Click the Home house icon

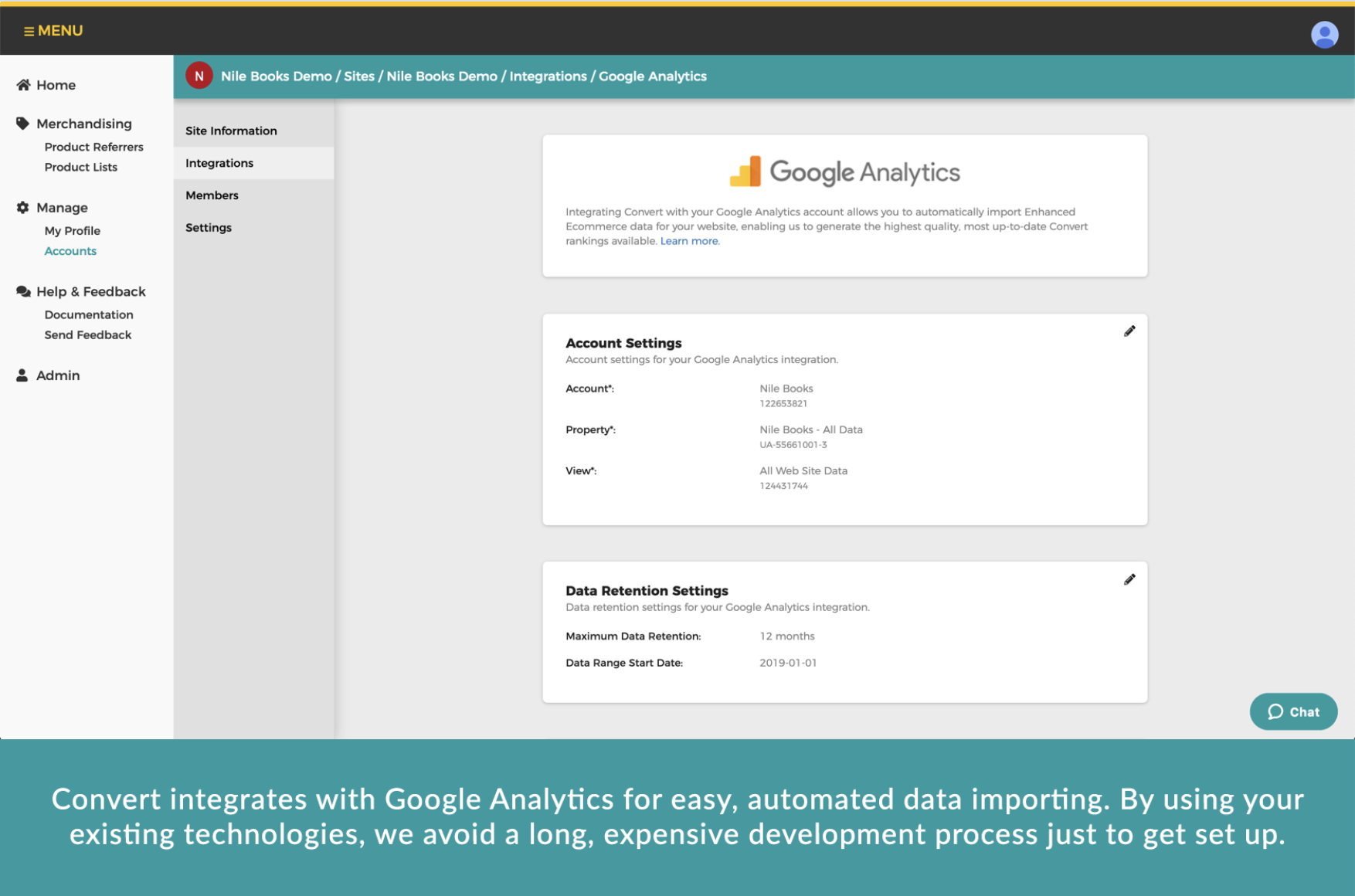23,85
